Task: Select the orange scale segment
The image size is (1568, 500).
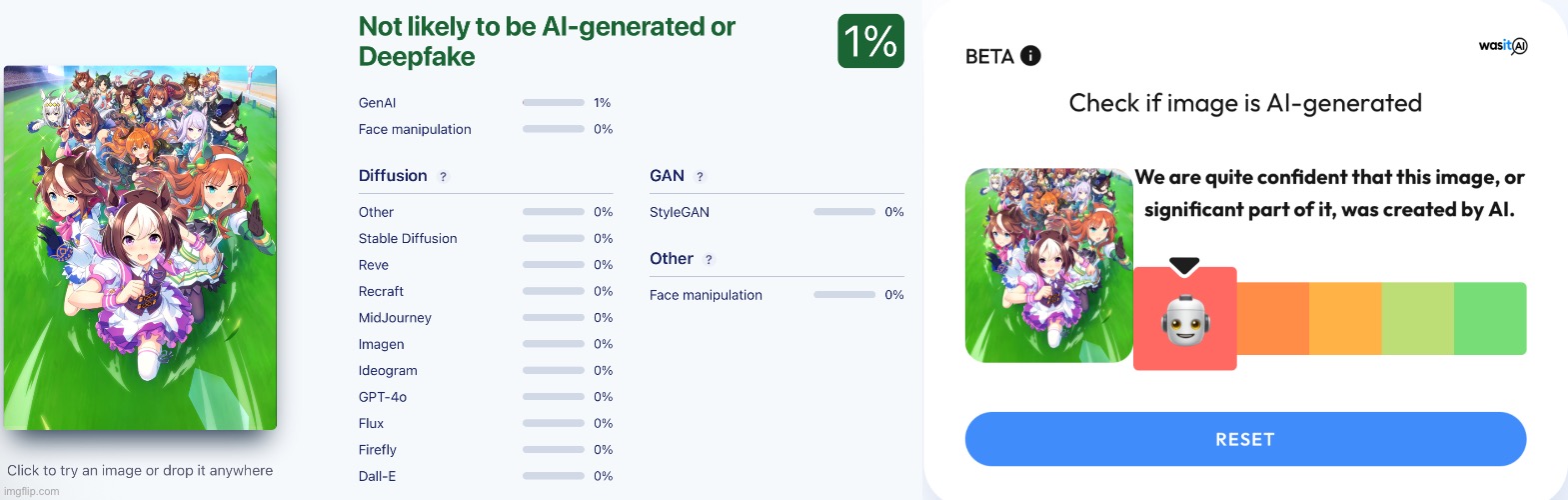Action: point(1273,318)
